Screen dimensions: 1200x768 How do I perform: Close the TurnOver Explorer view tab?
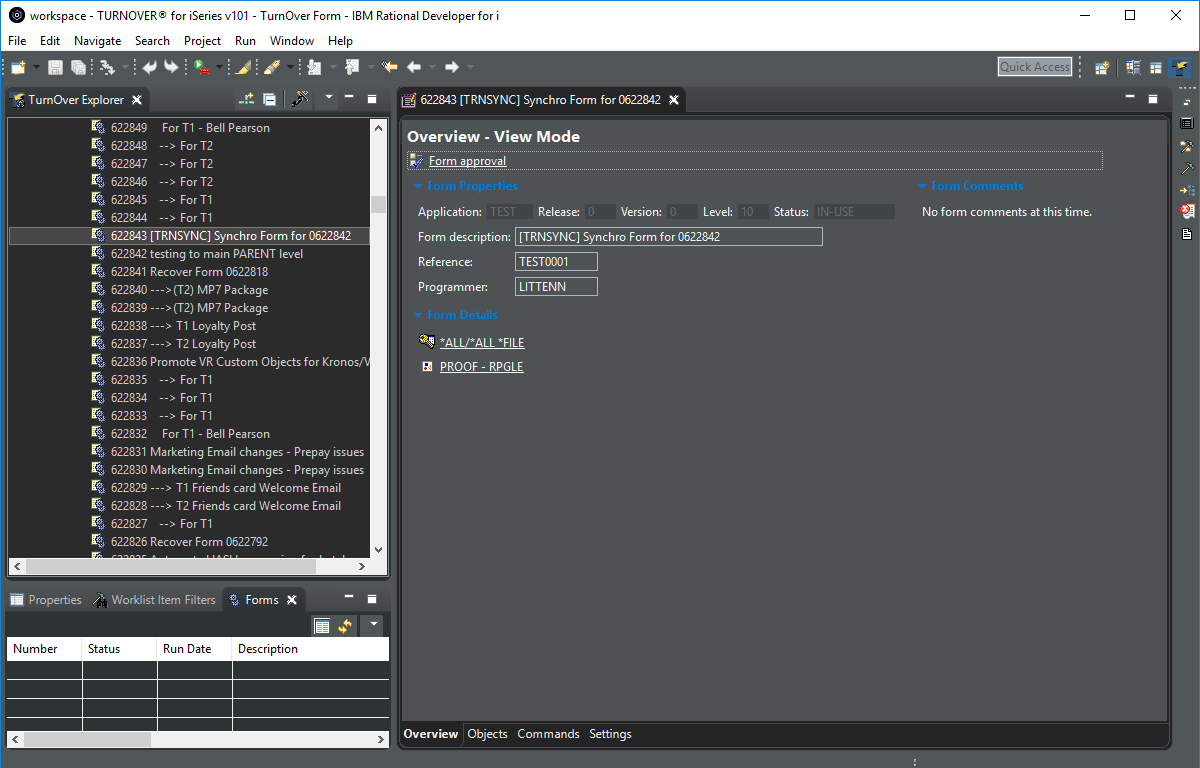click(x=137, y=100)
